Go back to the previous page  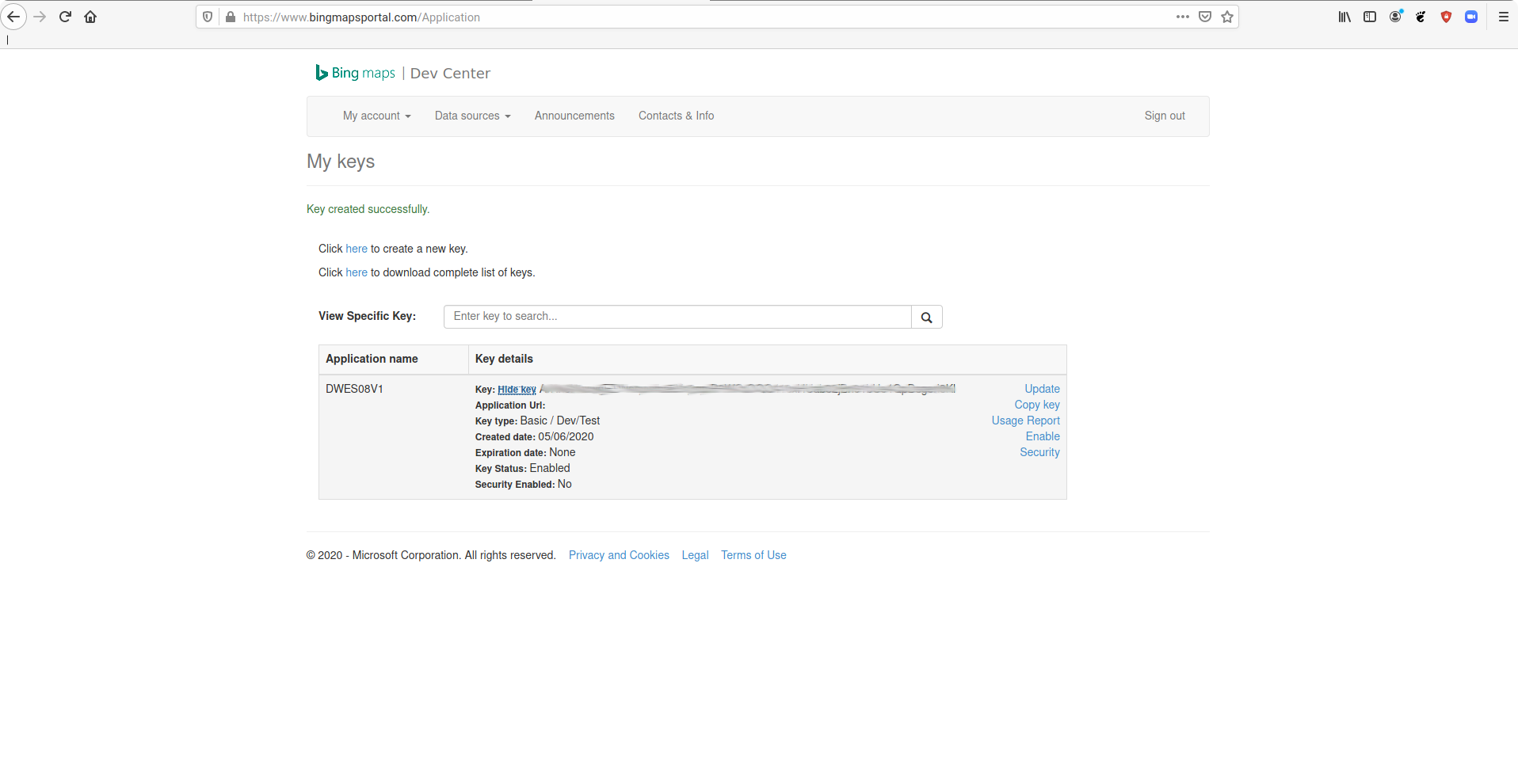point(13,17)
